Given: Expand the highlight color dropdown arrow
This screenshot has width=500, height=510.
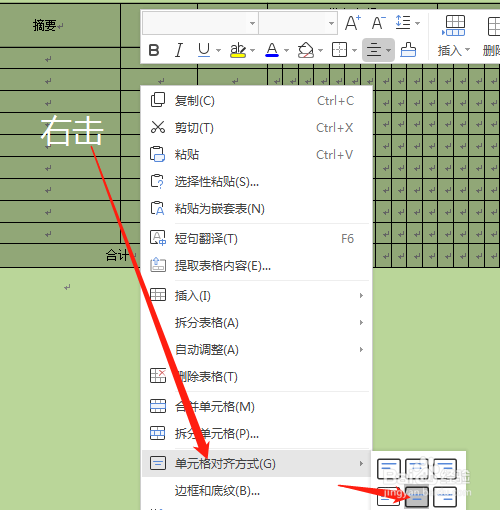Looking at the screenshot, I should click(x=252, y=51).
